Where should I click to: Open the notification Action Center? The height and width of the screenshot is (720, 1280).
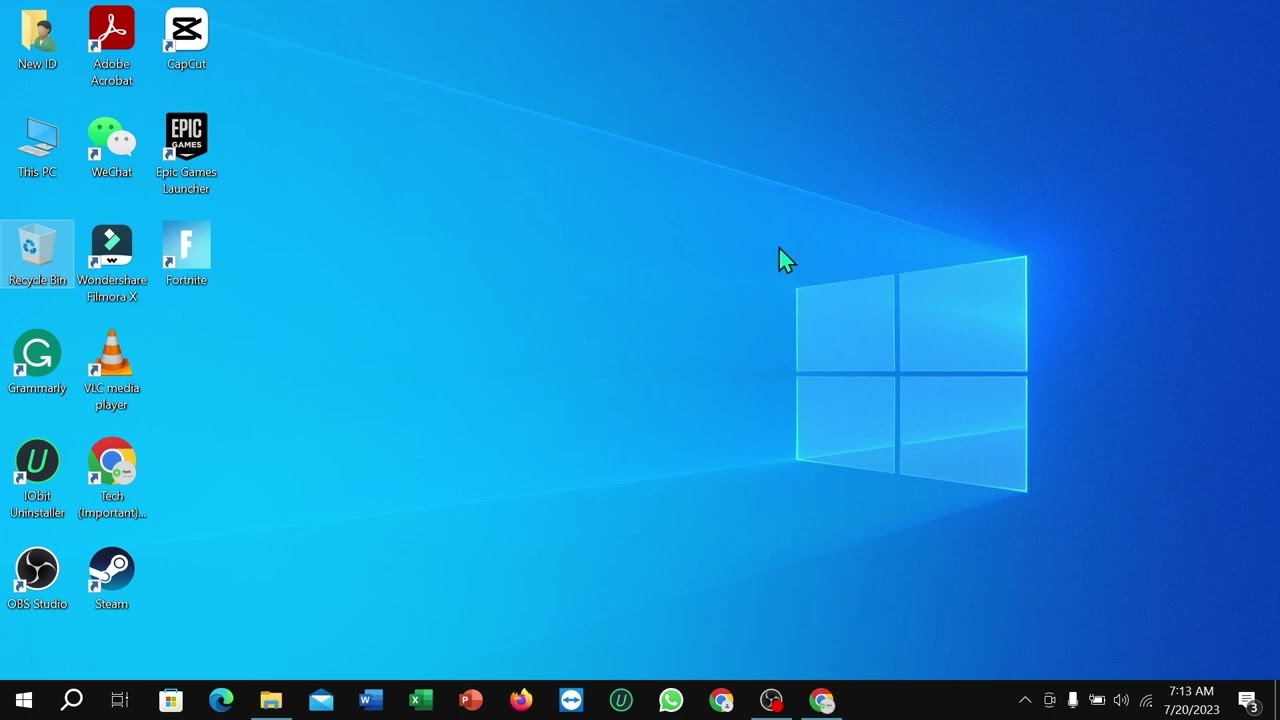pos(1248,700)
